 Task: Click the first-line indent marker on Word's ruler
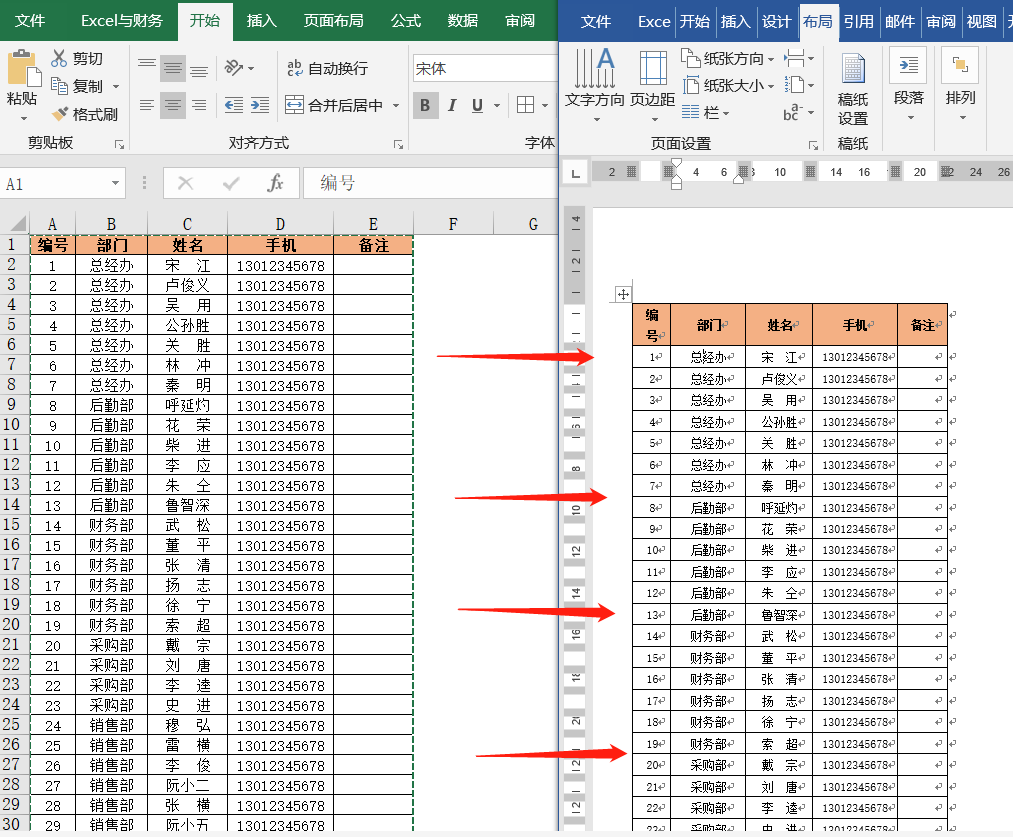tap(676, 163)
